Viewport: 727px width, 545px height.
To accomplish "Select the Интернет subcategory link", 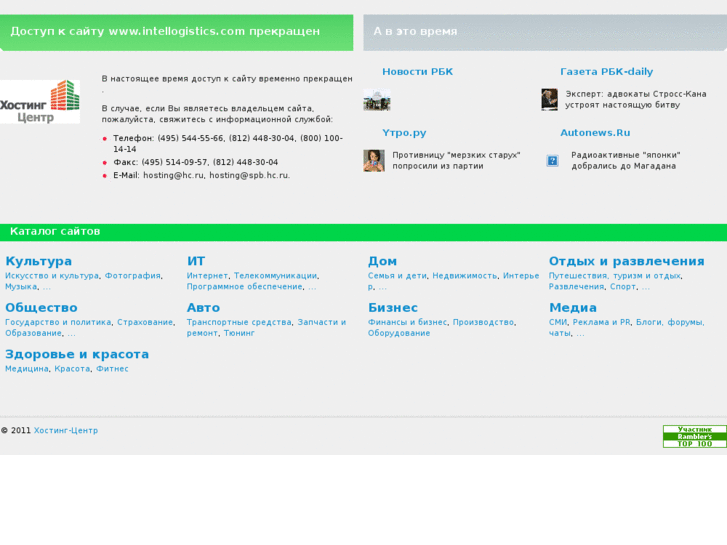I will 207,276.
